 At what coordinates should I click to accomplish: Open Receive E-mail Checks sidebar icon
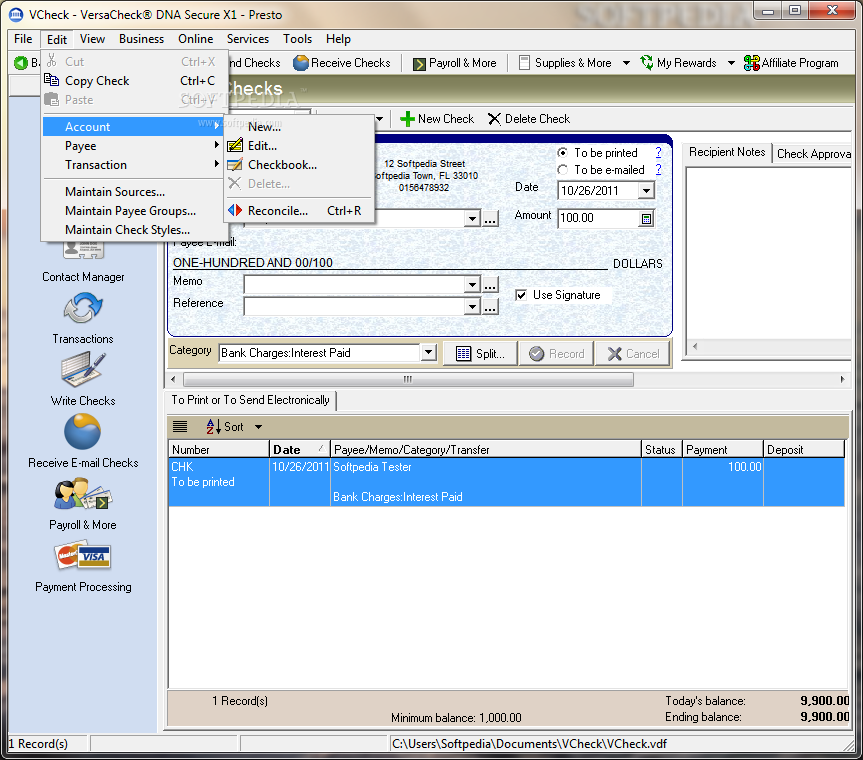click(83, 431)
